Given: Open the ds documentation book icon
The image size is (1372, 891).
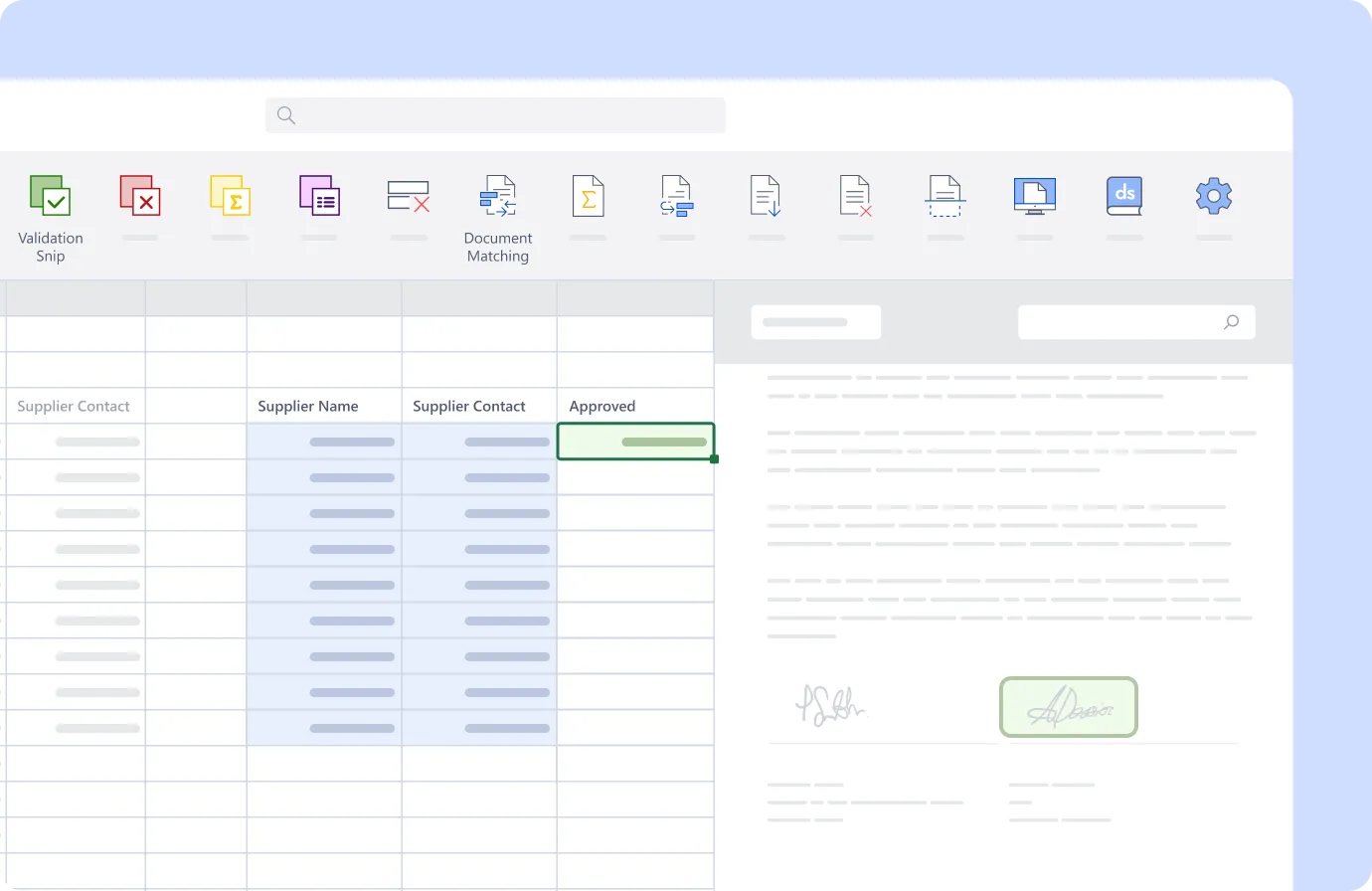Looking at the screenshot, I should pos(1123,196).
